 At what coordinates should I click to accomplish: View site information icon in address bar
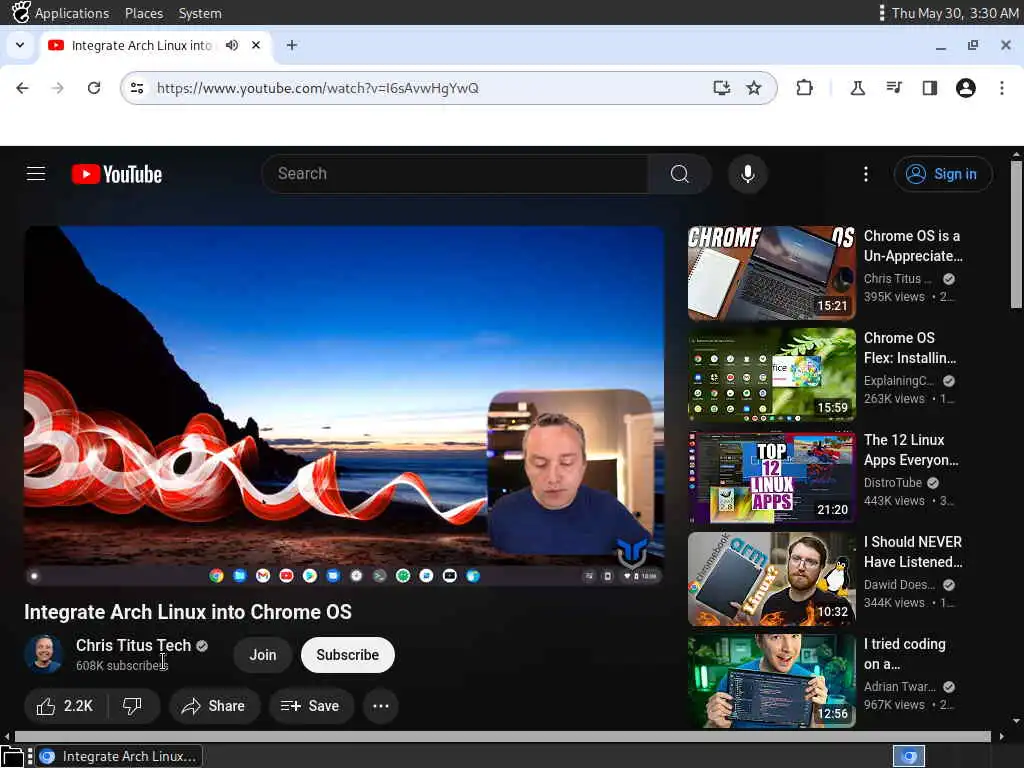click(137, 88)
